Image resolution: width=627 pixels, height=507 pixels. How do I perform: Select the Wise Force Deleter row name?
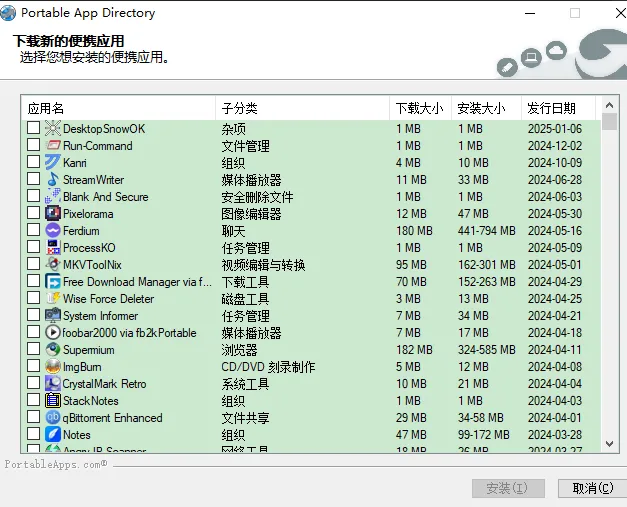[108, 299]
